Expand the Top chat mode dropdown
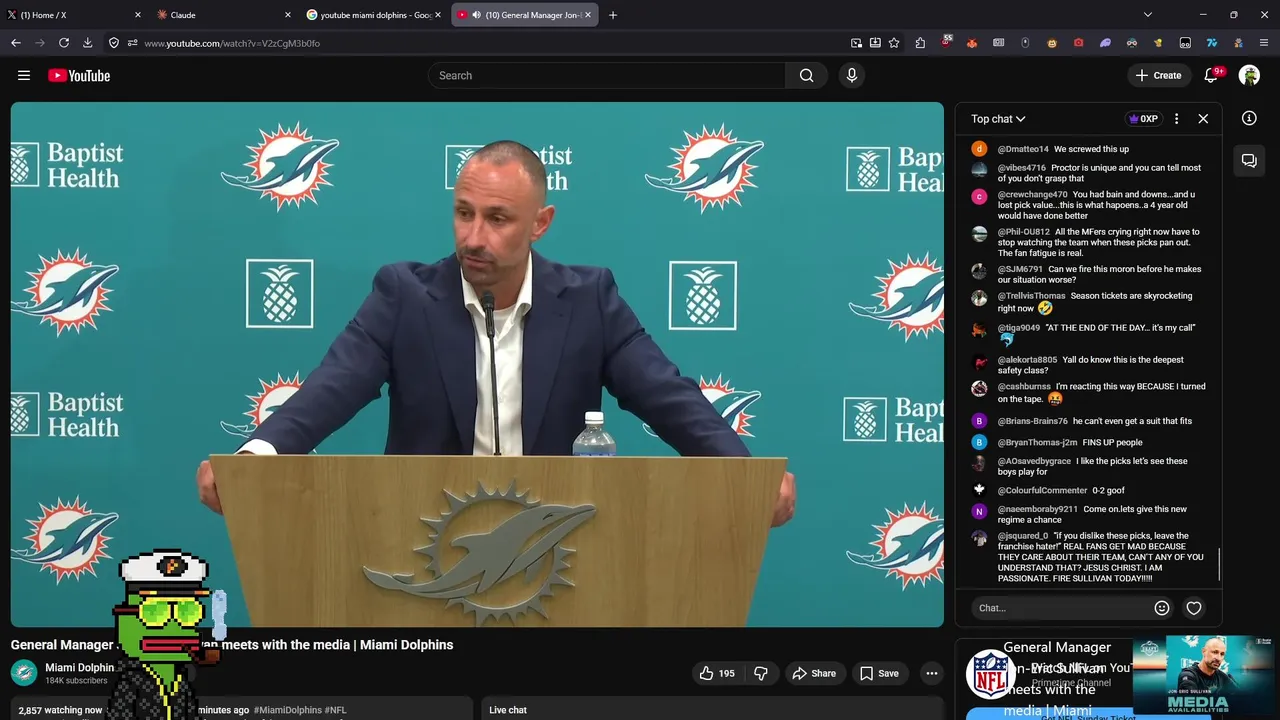Image resolution: width=1280 pixels, height=720 pixels. point(998,119)
